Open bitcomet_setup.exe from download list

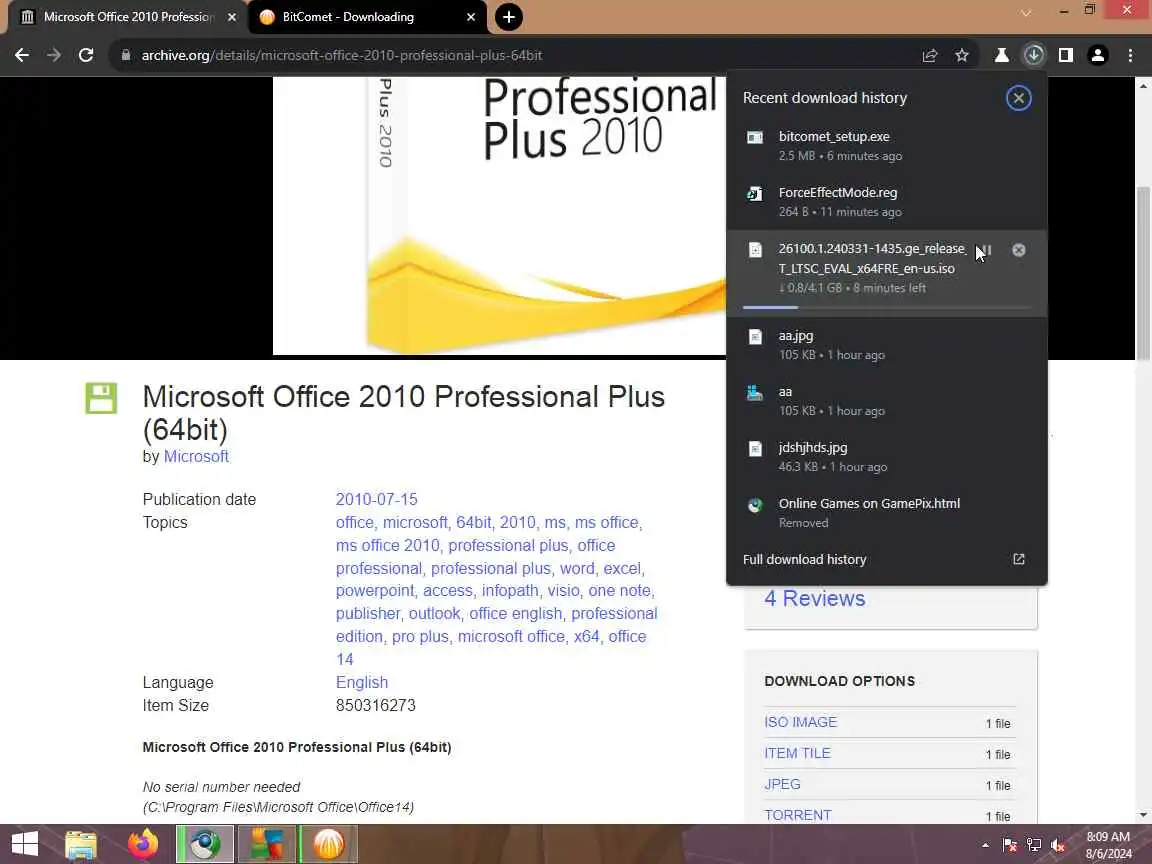[x=886, y=145]
